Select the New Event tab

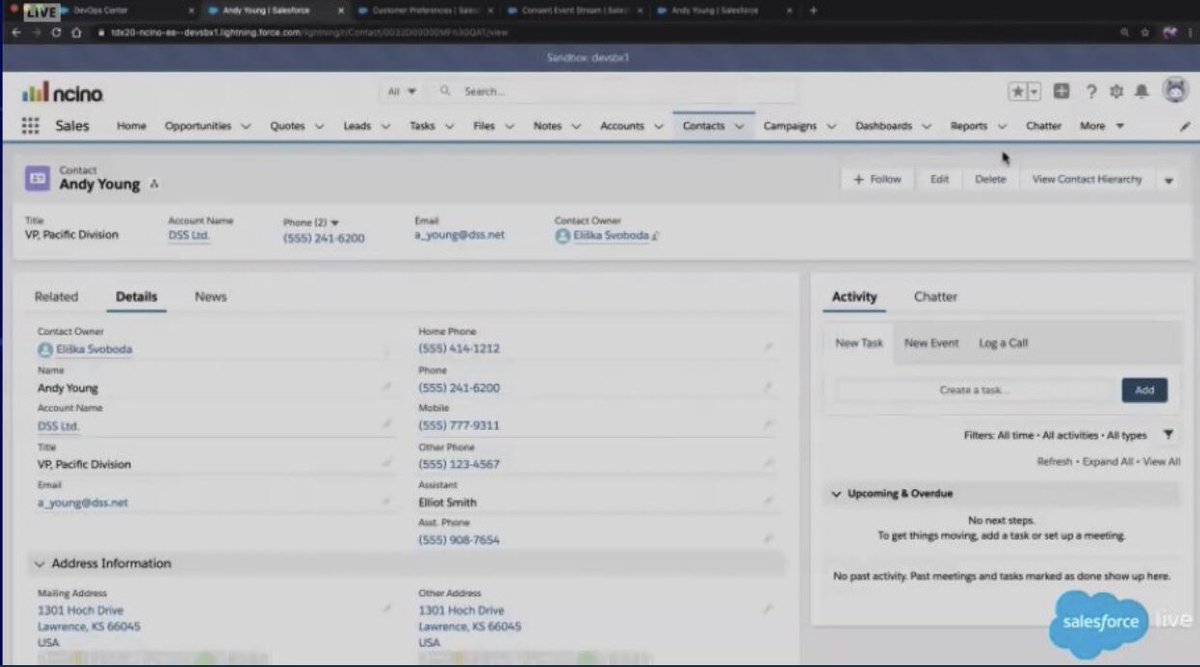click(x=931, y=343)
